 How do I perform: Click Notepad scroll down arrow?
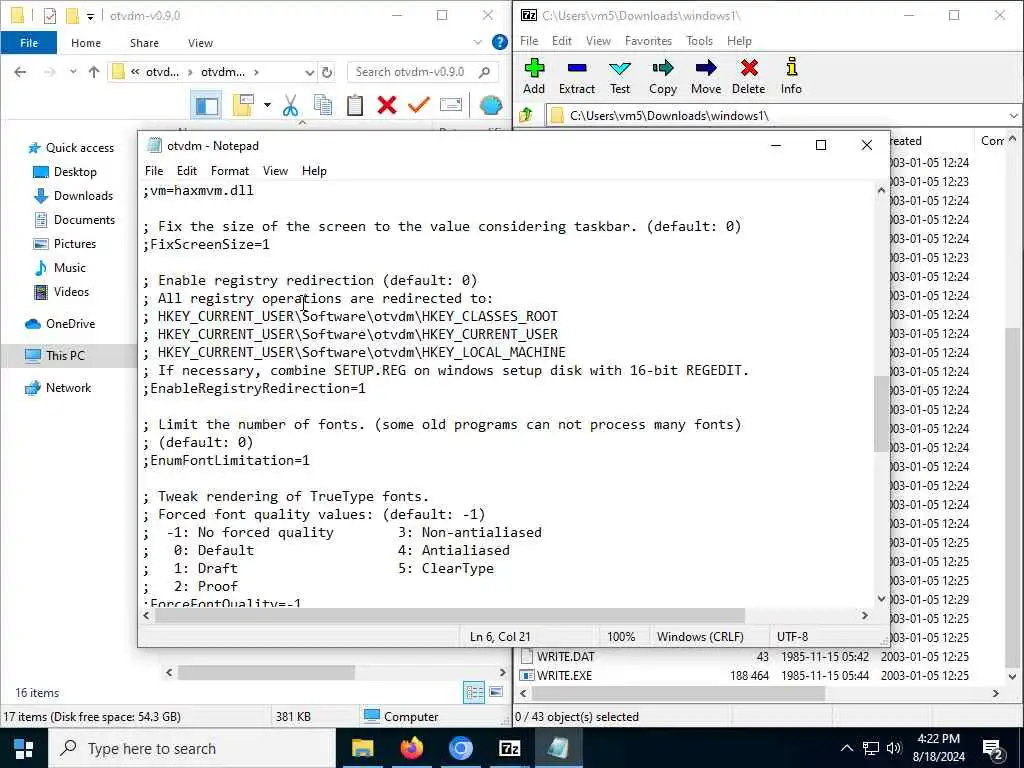click(881, 598)
